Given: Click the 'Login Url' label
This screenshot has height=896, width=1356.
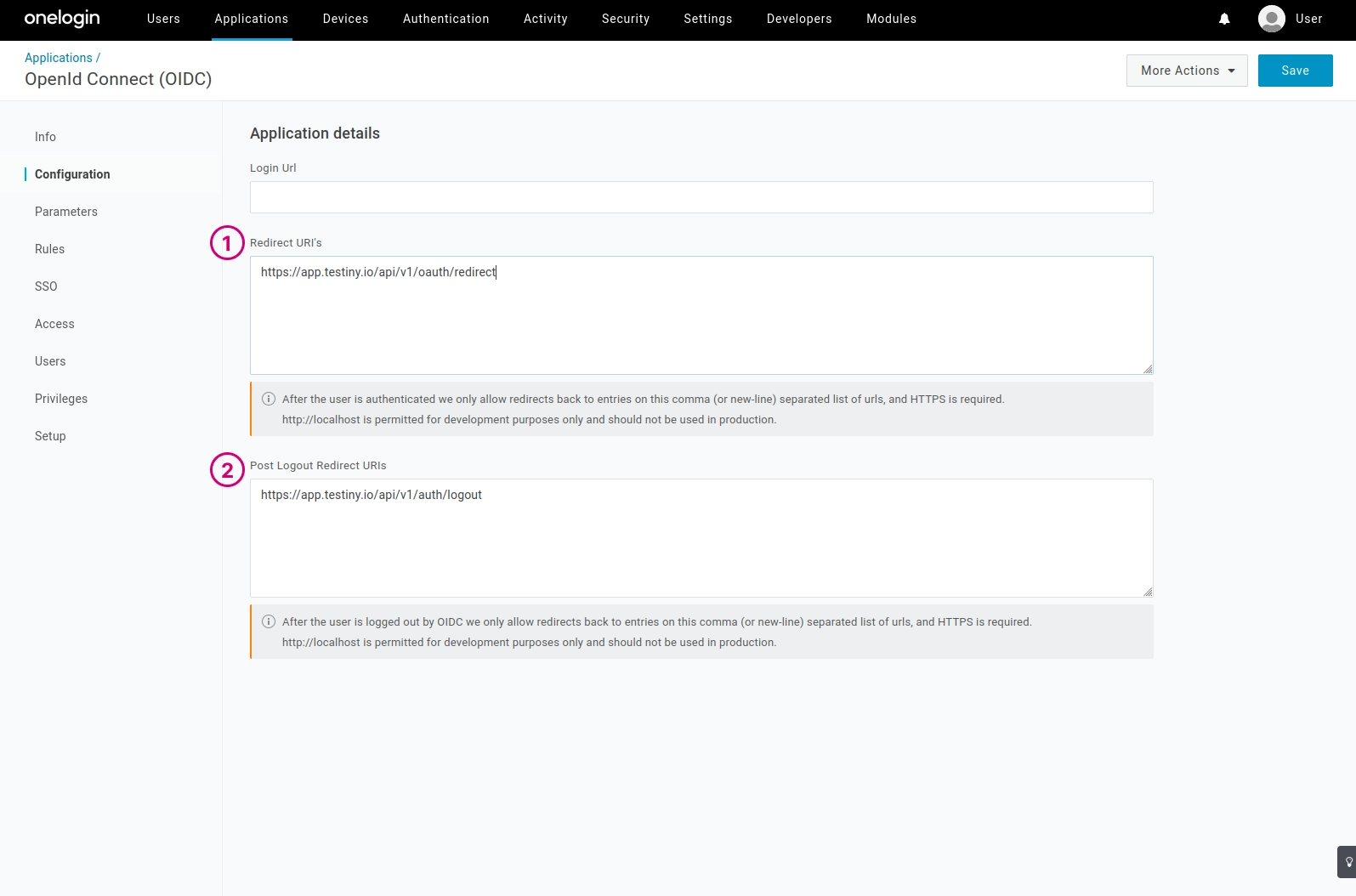Looking at the screenshot, I should 273,168.
